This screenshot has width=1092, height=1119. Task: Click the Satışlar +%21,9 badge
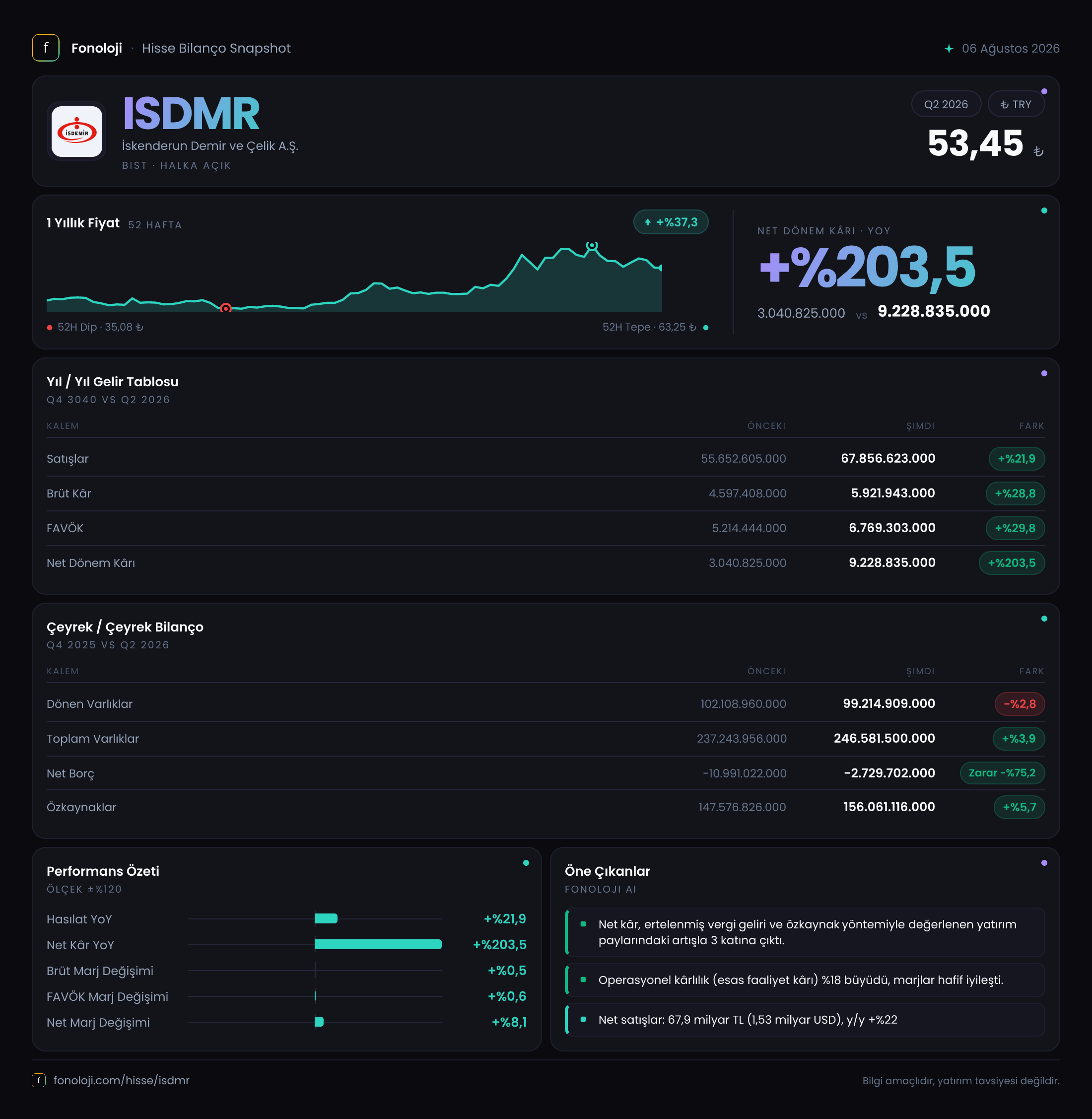coord(1016,459)
